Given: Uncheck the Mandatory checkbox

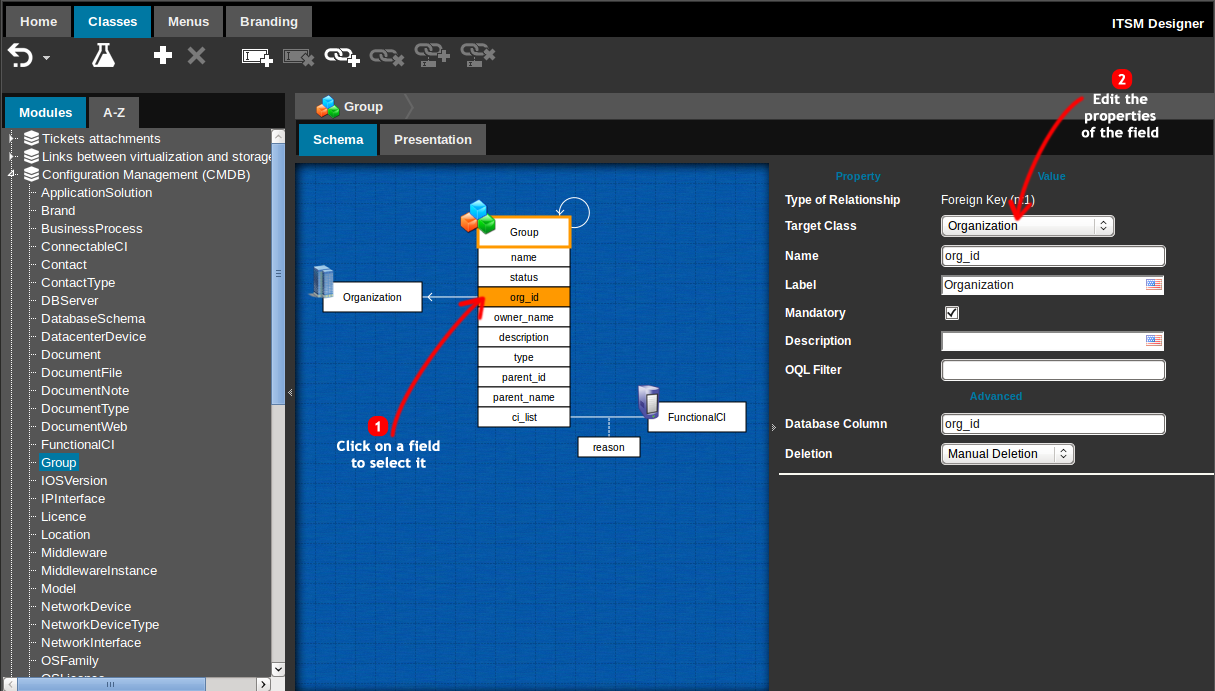Looking at the screenshot, I should (x=952, y=313).
